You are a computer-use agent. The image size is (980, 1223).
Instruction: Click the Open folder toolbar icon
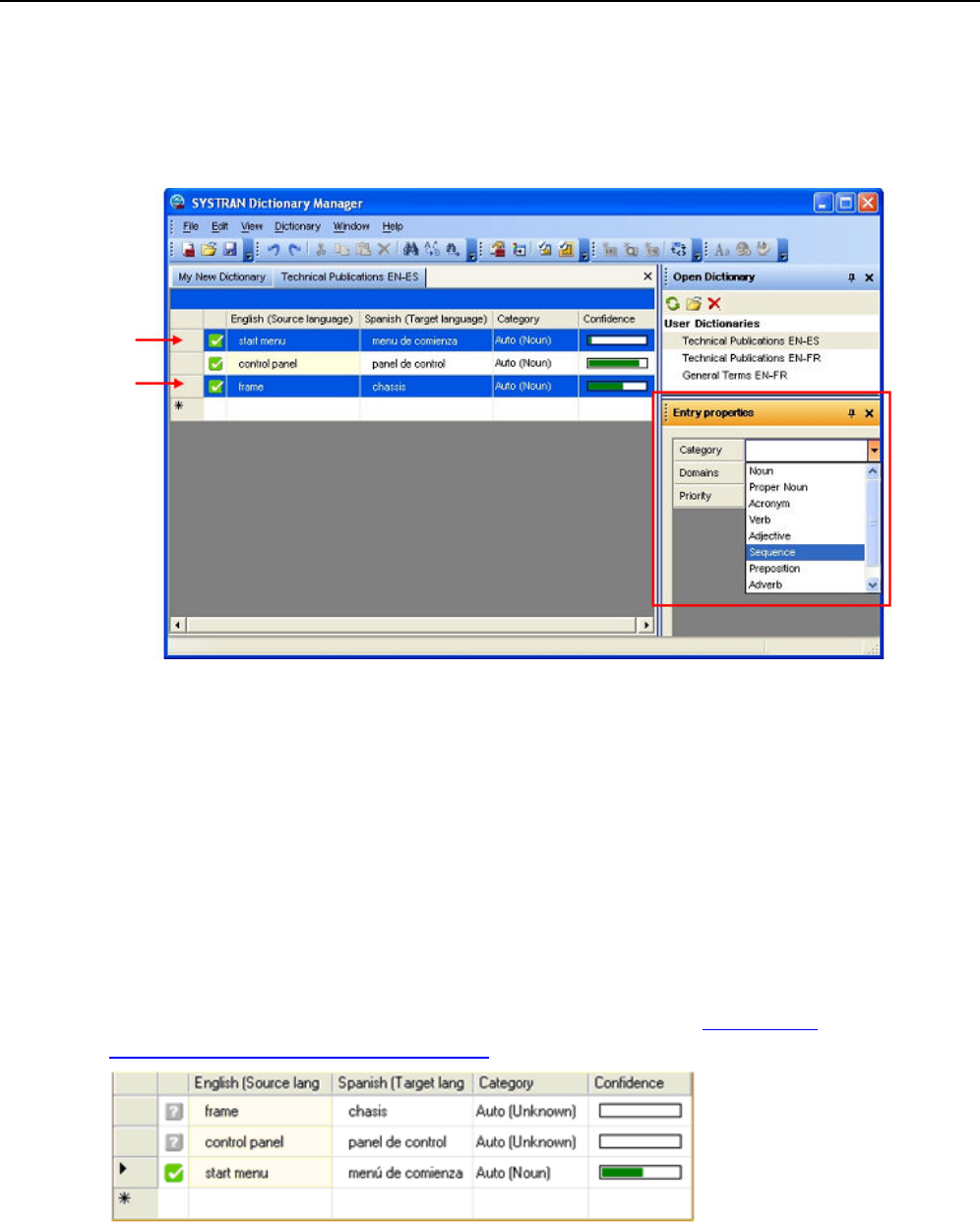pyautogui.click(x=209, y=250)
